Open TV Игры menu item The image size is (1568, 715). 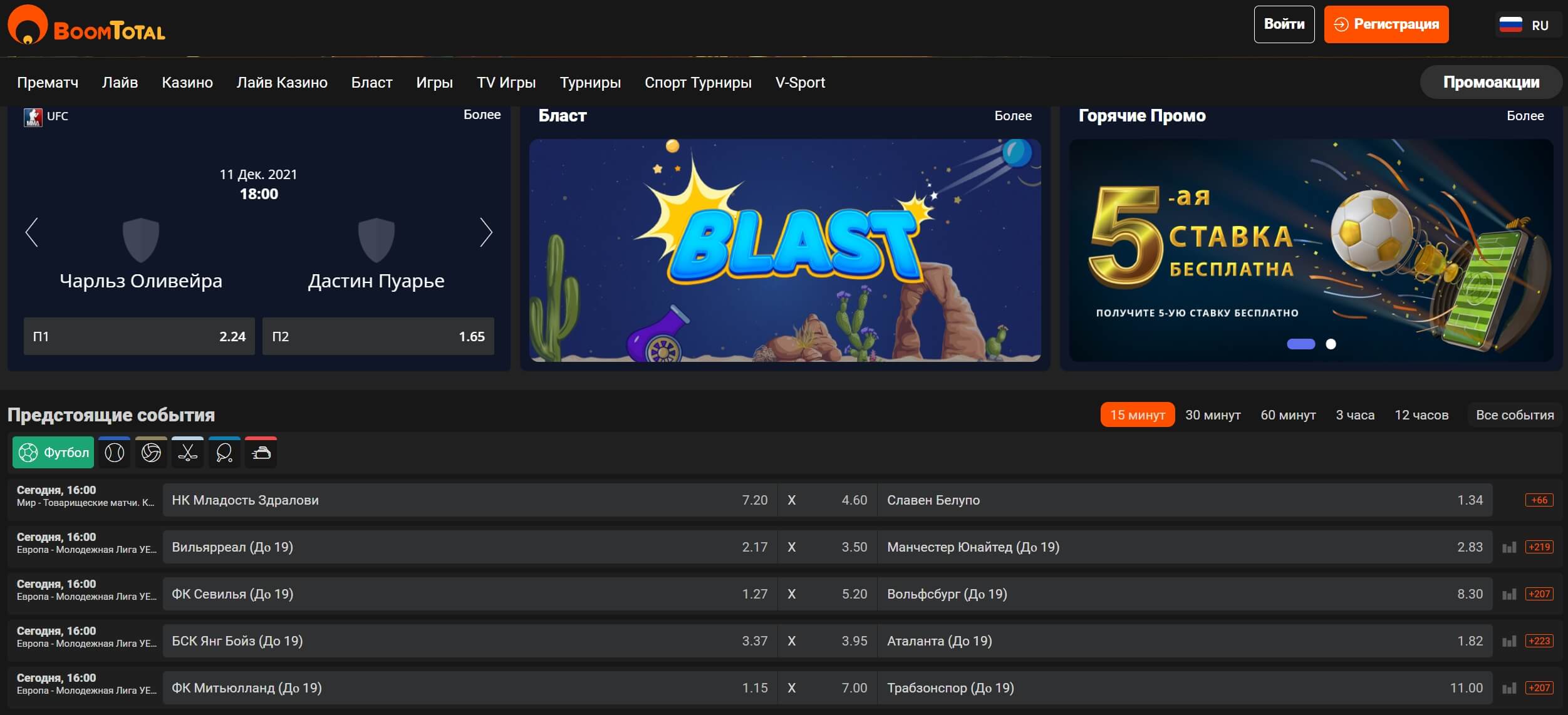click(x=506, y=83)
